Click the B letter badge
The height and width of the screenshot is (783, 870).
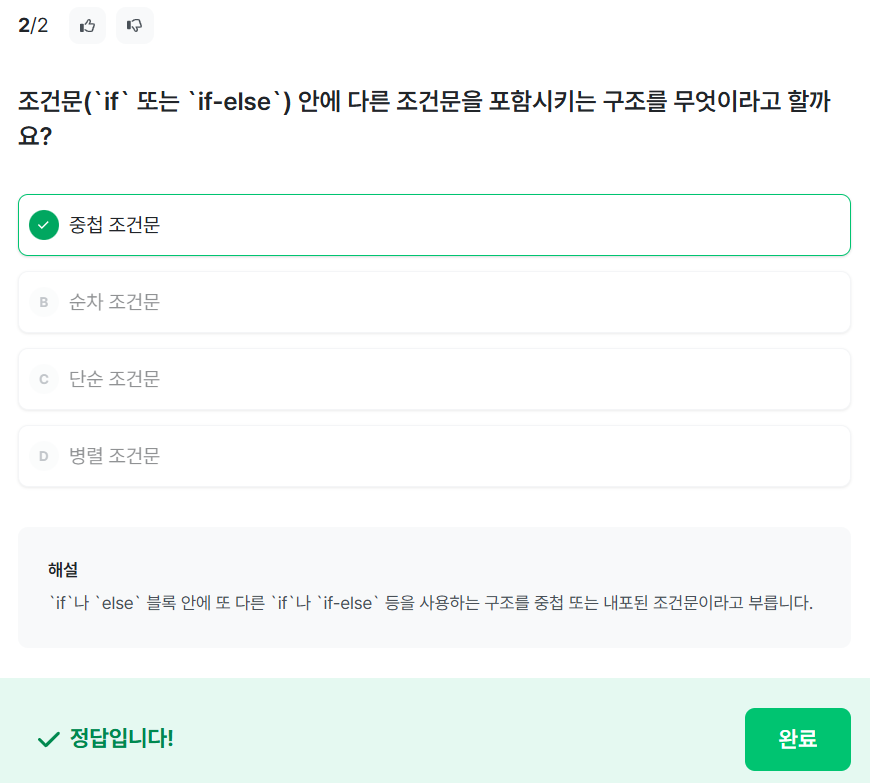(x=44, y=302)
